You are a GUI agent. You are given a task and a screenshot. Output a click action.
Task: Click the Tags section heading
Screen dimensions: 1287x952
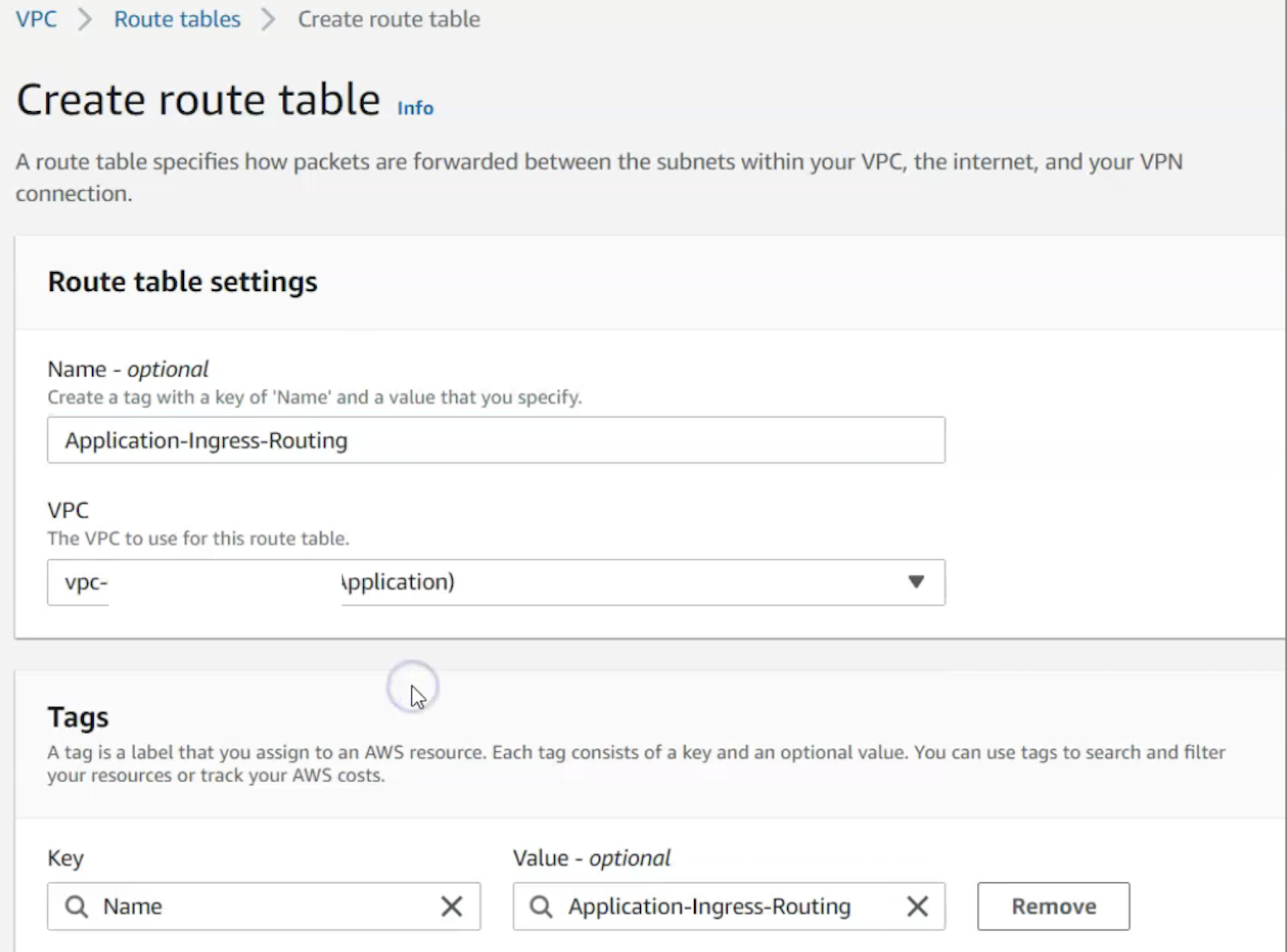(x=78, y=716)
